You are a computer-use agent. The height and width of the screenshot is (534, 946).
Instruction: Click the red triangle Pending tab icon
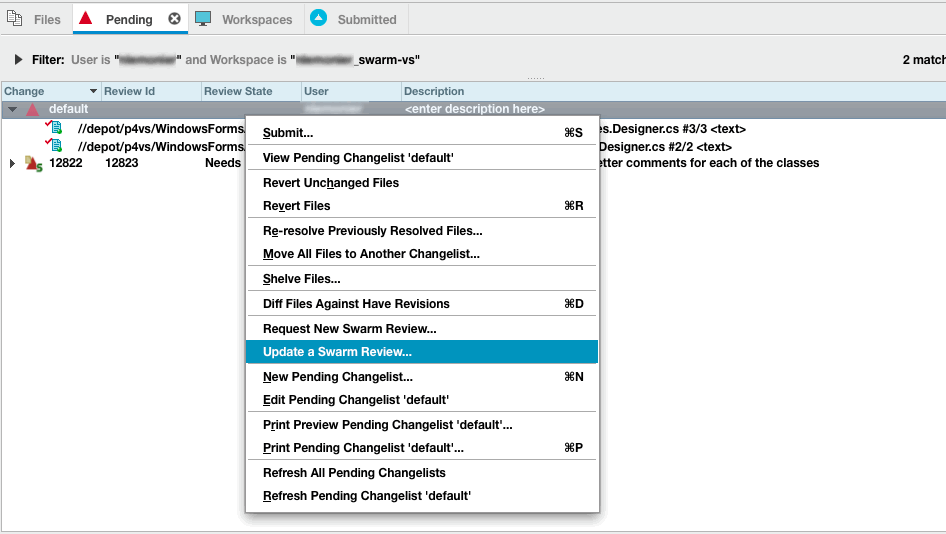point(86,19)
